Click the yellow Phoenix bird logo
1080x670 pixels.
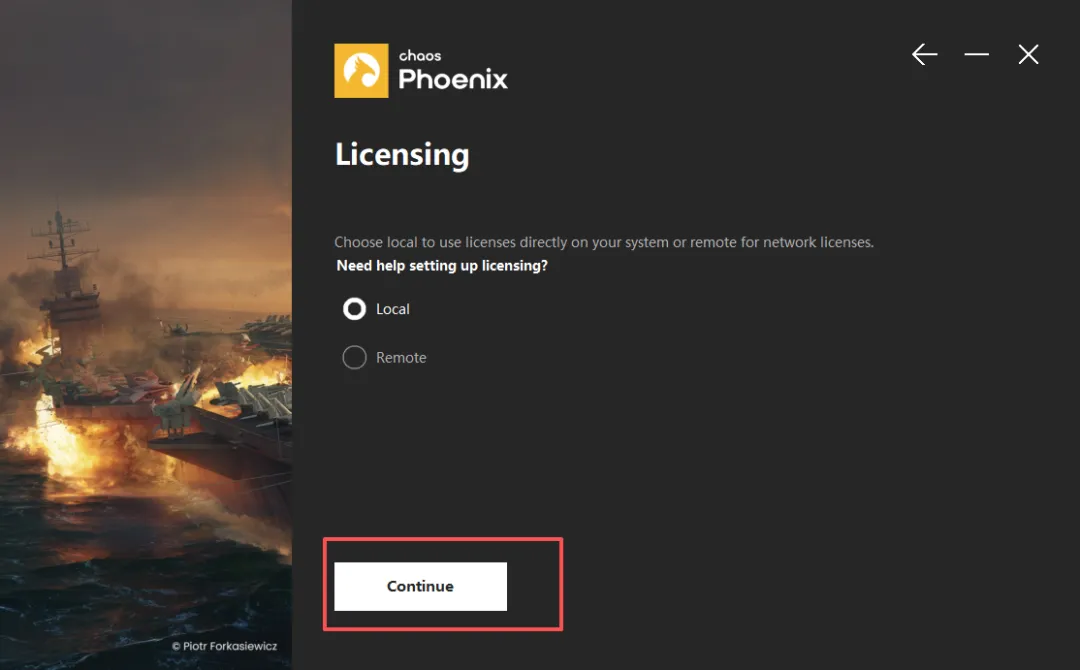[361, 71]
